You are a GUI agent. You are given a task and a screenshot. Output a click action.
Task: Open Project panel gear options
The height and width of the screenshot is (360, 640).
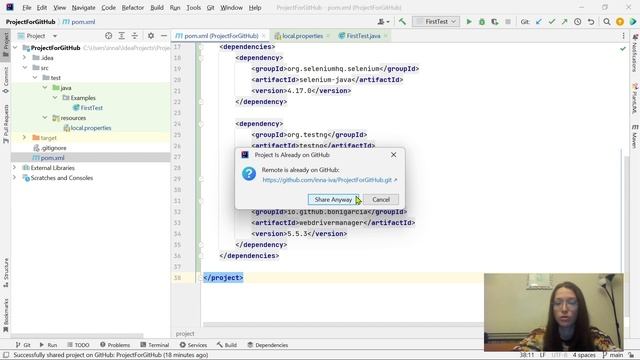[151, 36]
